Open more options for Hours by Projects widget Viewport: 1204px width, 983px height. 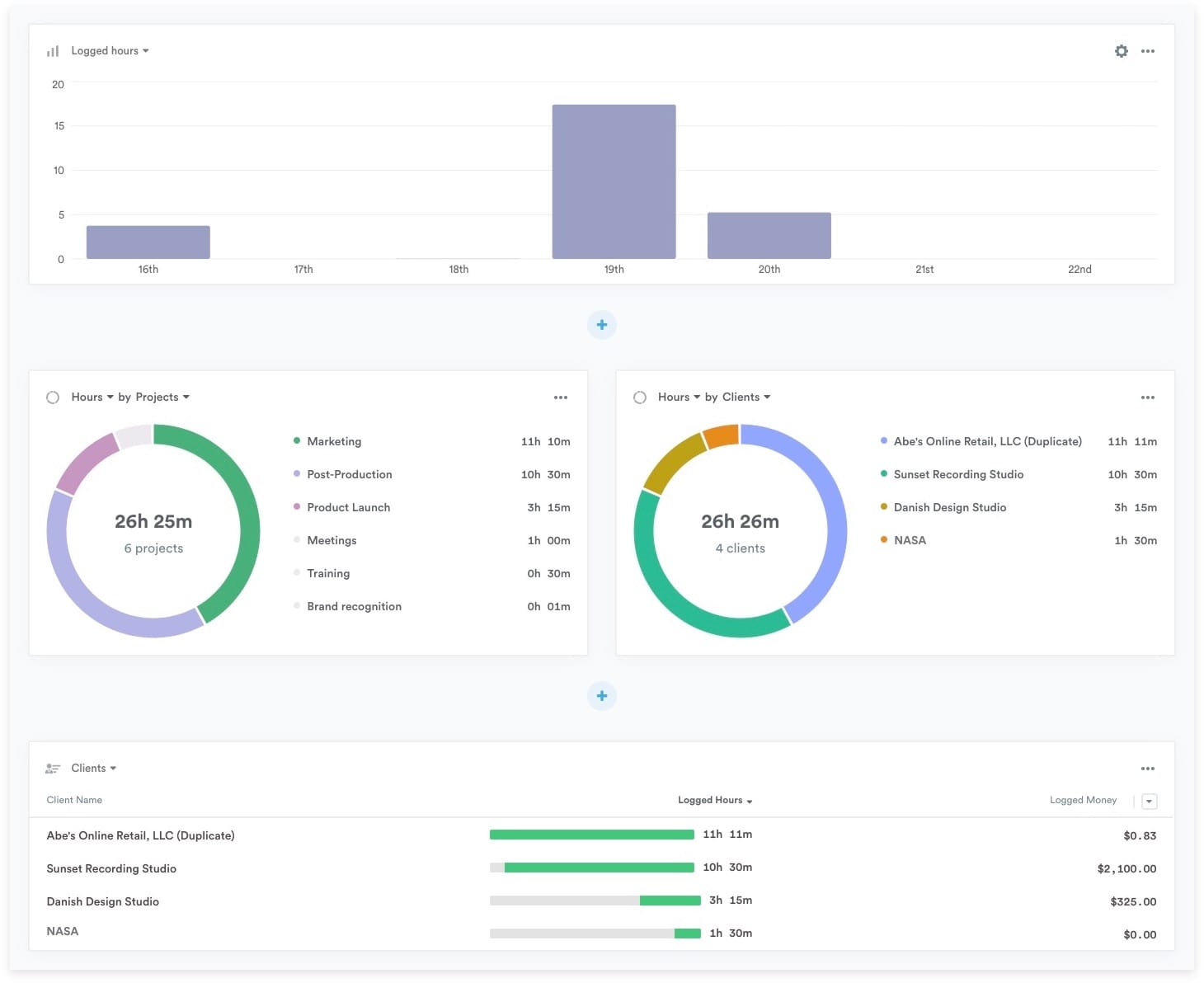(560, 397)
